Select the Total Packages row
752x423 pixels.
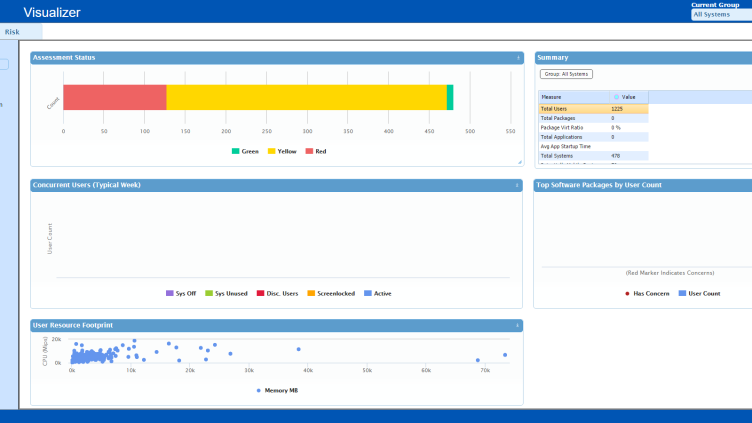593,118
